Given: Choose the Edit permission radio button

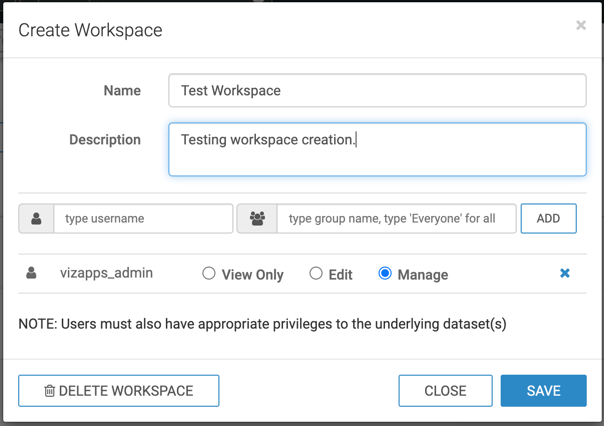Looking at the screenshot, I should point(316,273).
